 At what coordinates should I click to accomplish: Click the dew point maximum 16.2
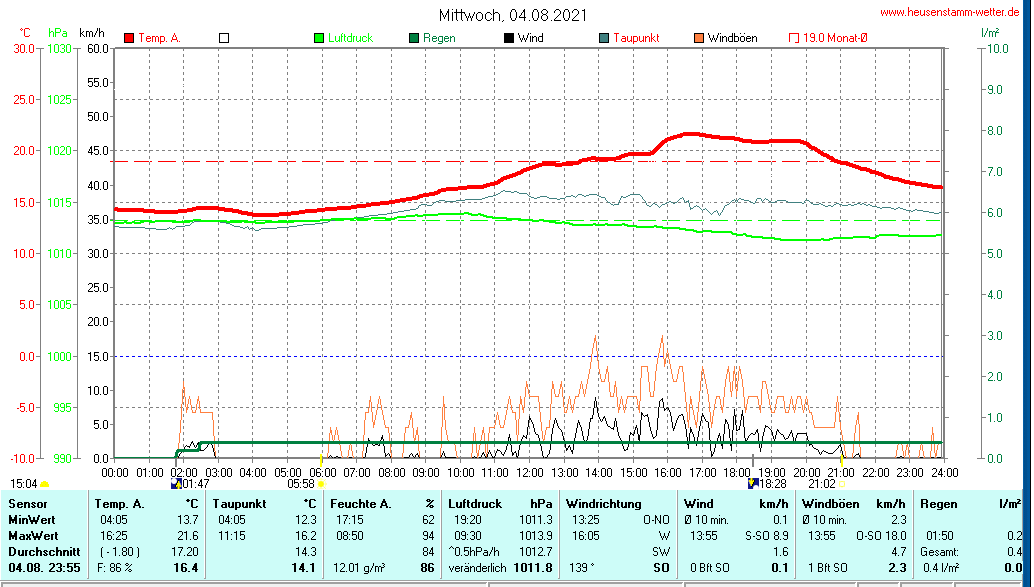306,536
